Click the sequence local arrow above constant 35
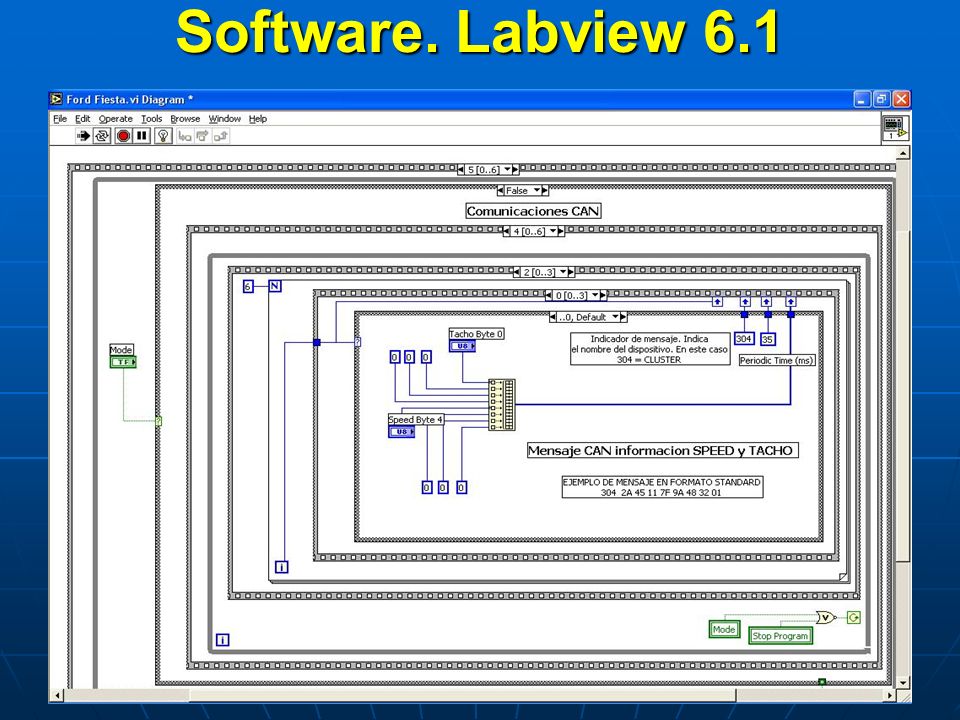The width and height of the screenshot is (960, 720). [x=767, y=302]
